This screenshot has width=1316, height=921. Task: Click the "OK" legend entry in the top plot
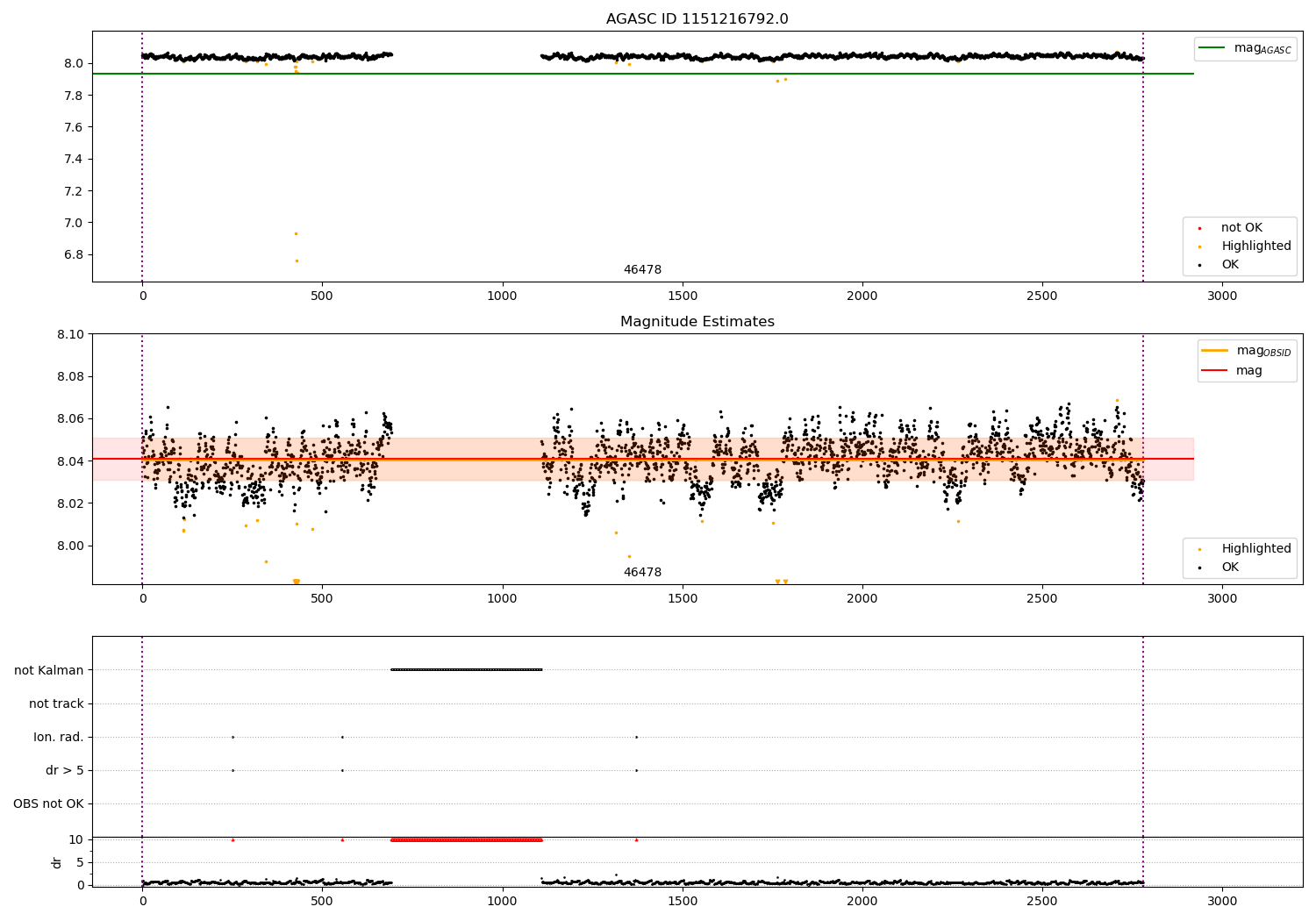[1230, 265]
